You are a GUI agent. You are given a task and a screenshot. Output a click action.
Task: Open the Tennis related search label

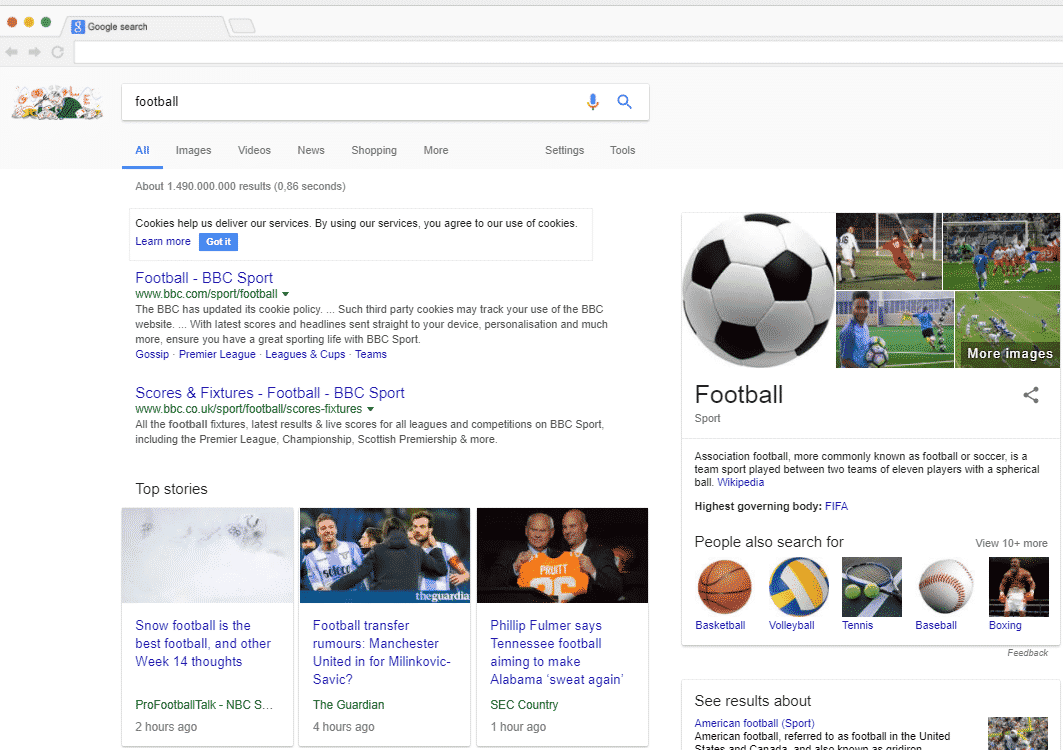[x=857, y=626]
